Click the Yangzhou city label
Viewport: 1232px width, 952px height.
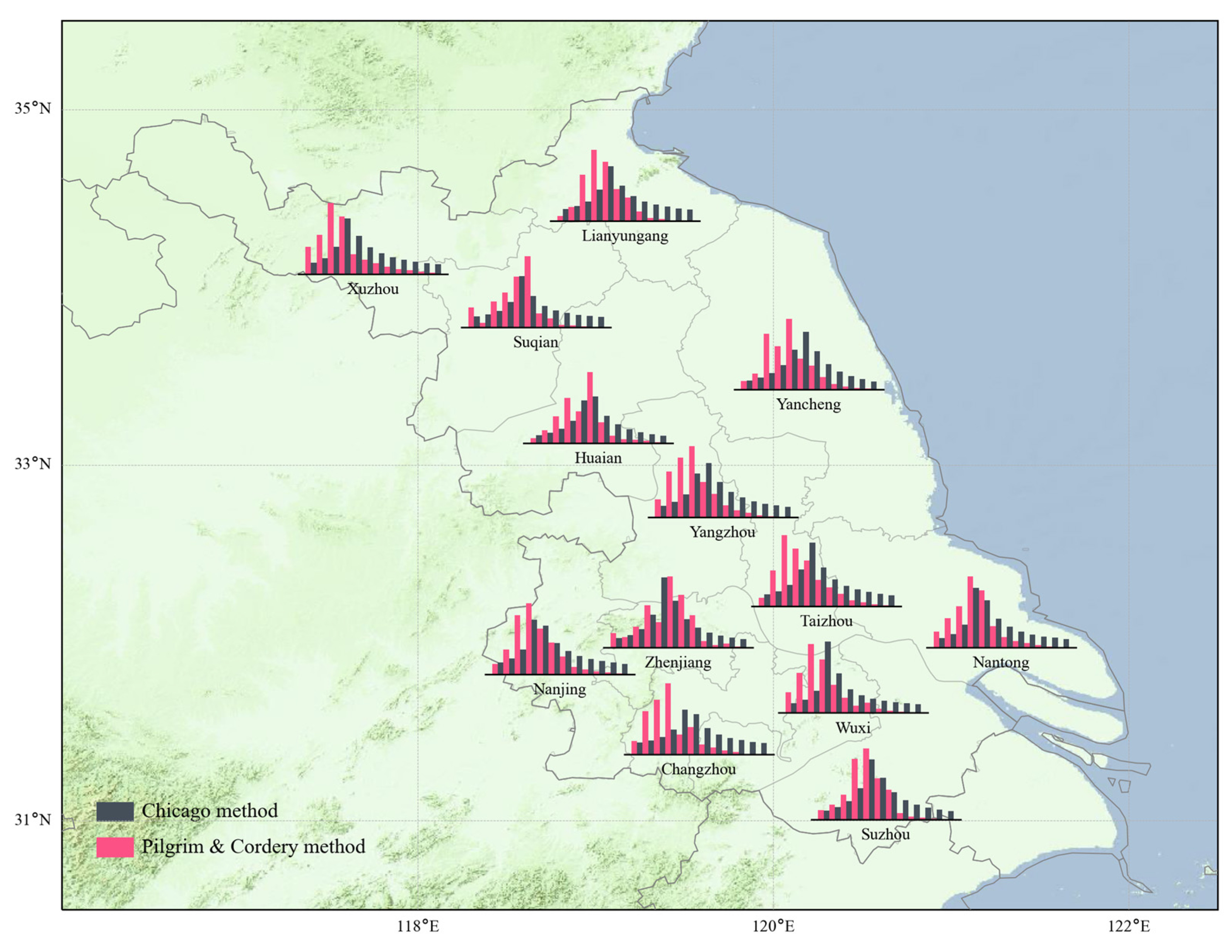tap(722, 532)
